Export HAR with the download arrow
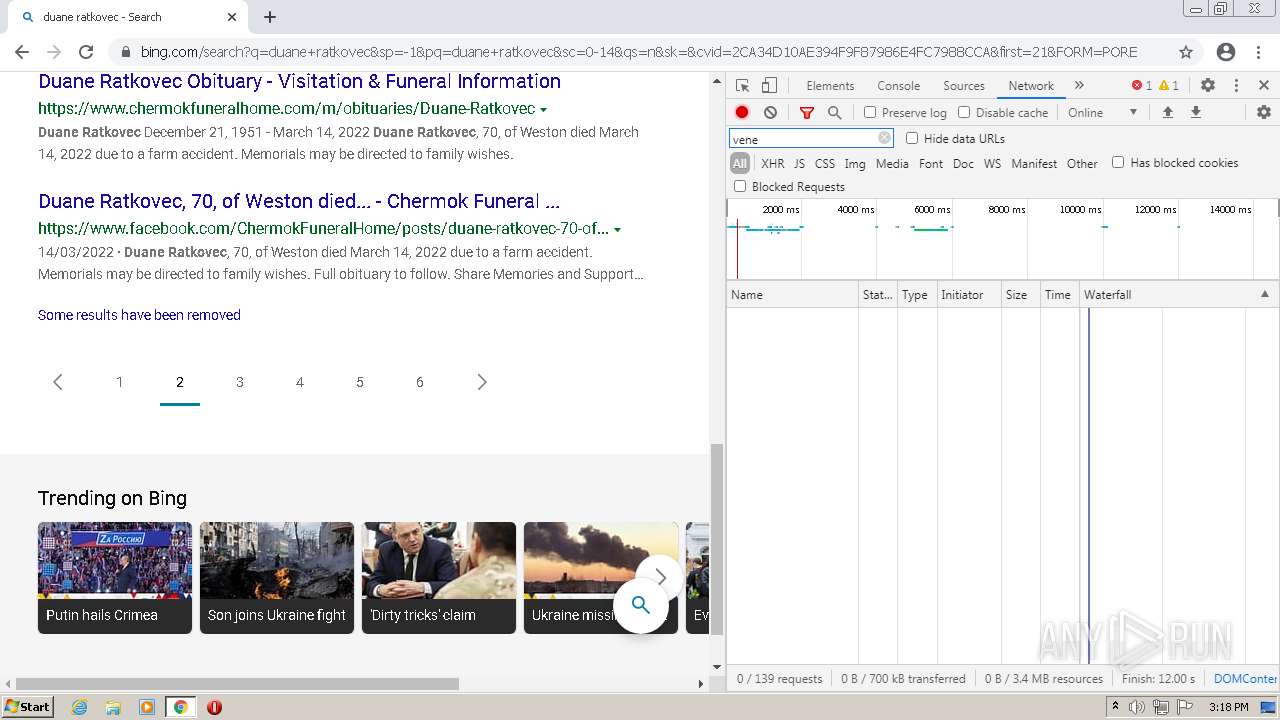1280x720 pixels. 1195,113
